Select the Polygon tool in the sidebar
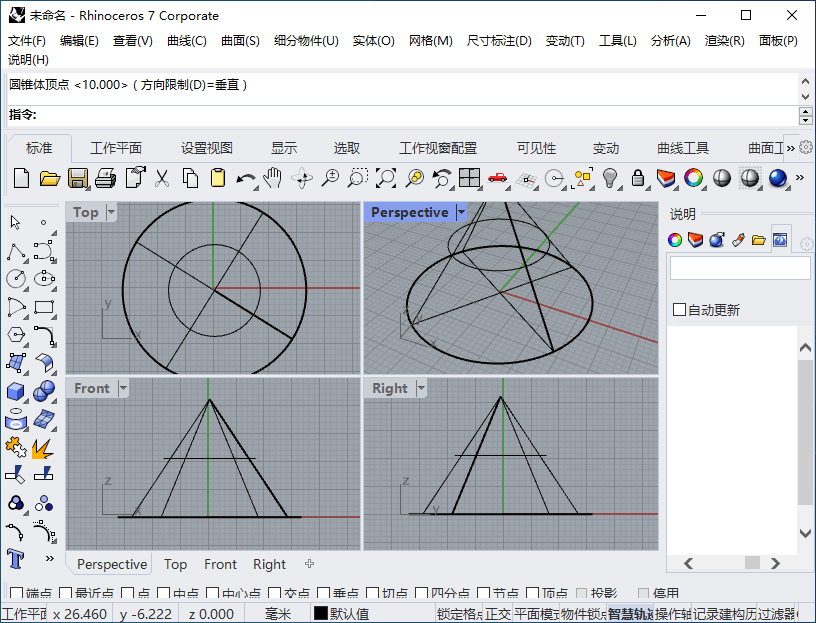The height and width of the screenshot is (623, 816). (16, 335)
